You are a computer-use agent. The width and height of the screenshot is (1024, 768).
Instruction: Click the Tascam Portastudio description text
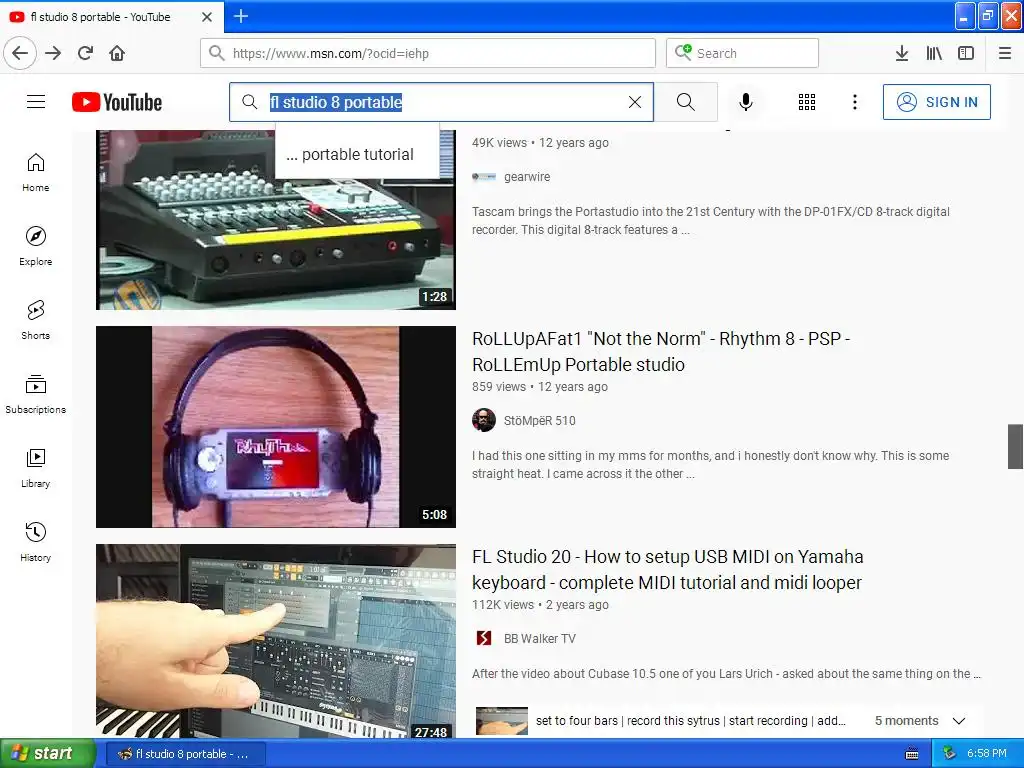coord(711,221)
